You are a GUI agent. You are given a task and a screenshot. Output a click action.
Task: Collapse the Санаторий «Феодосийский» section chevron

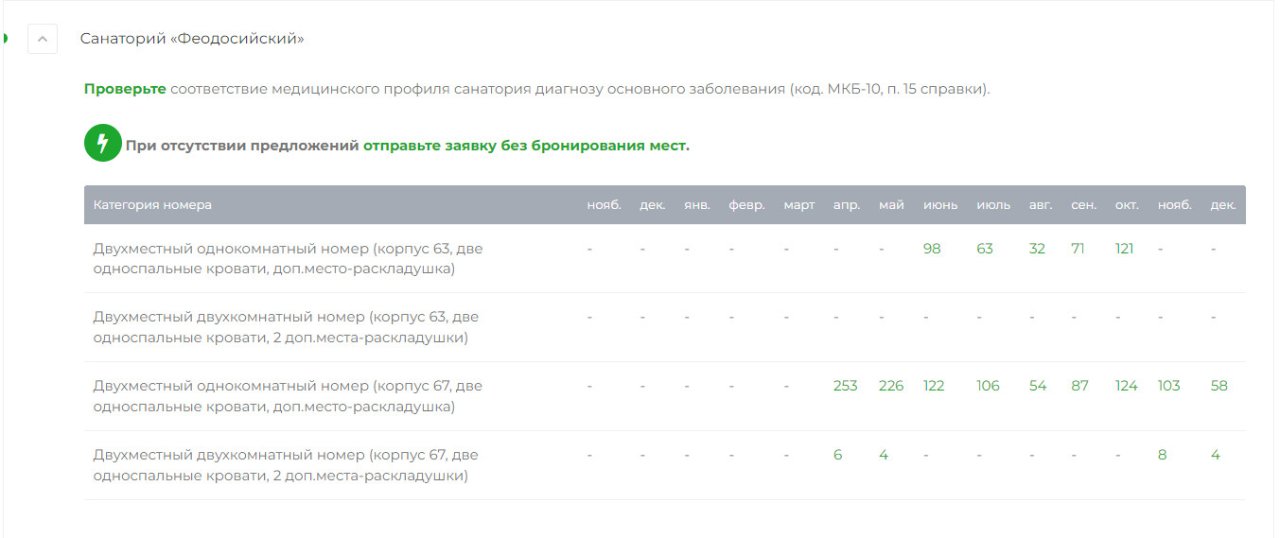(x=42, y=39)
